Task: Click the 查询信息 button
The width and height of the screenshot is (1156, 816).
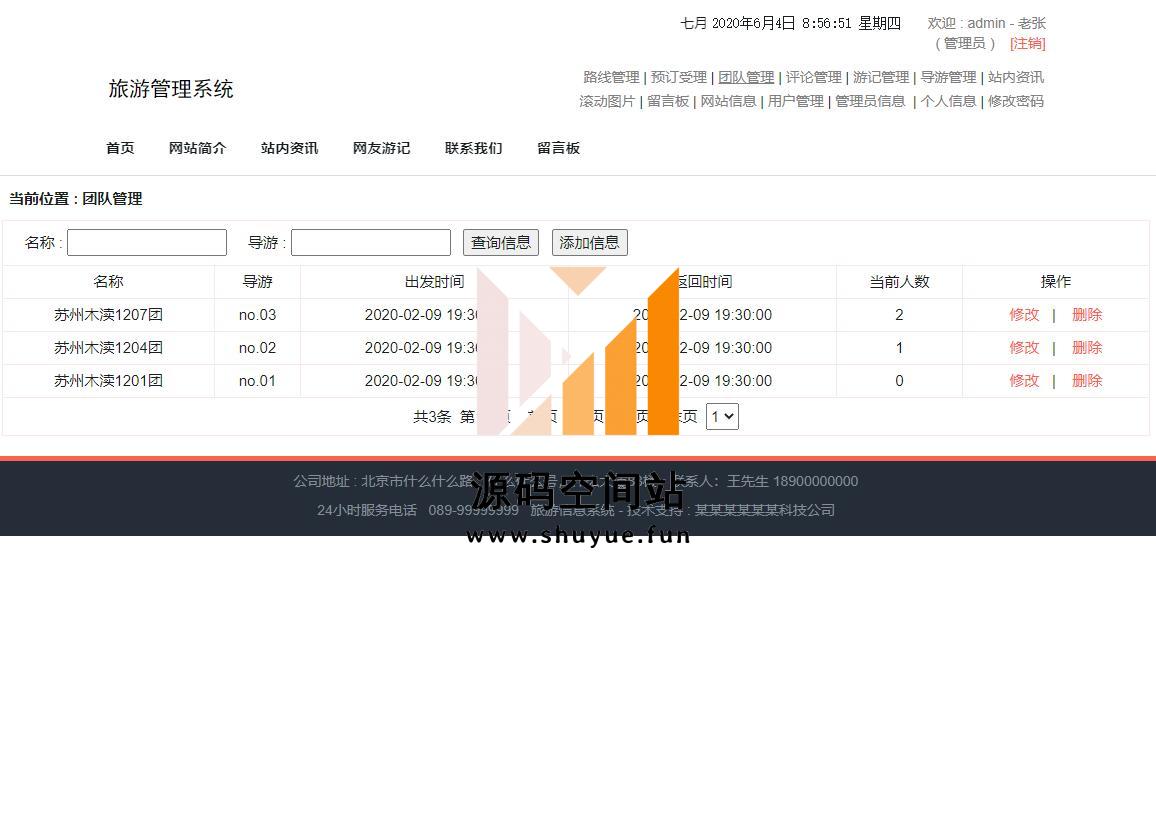Action: pos(501,243)
